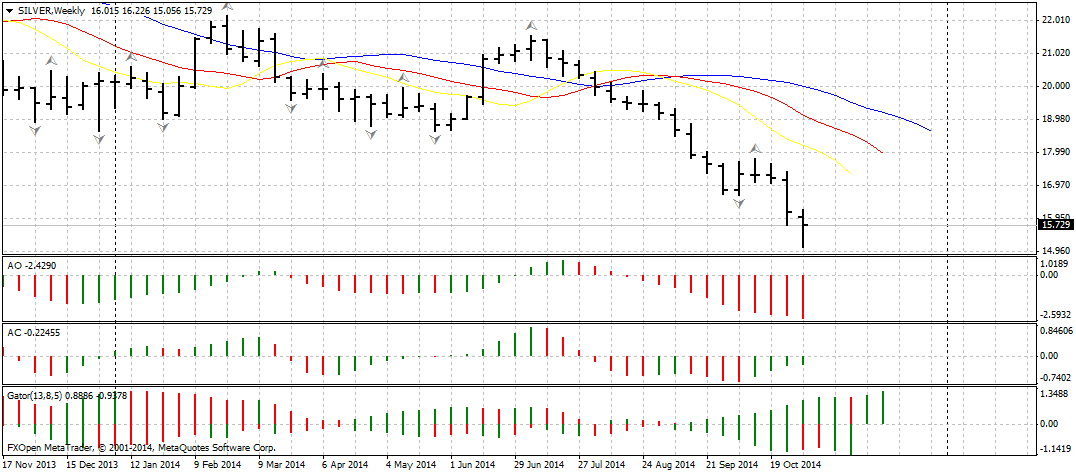Click the up fractal arrow above the Oct 2014 bars

(x=756, y=150)
